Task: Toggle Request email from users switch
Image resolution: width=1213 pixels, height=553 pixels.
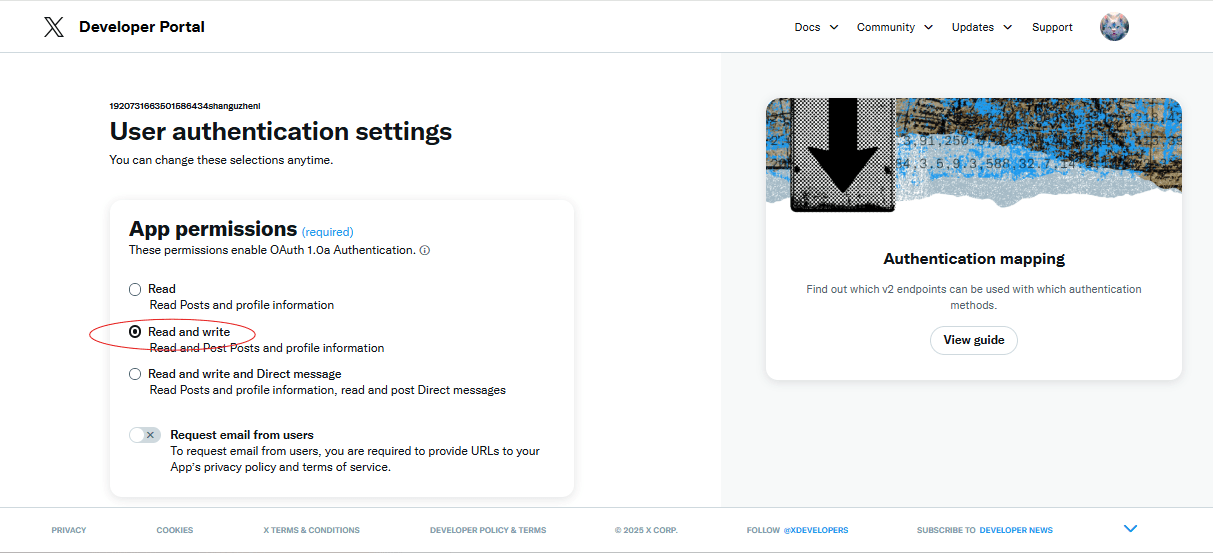Action: (145, 435)
